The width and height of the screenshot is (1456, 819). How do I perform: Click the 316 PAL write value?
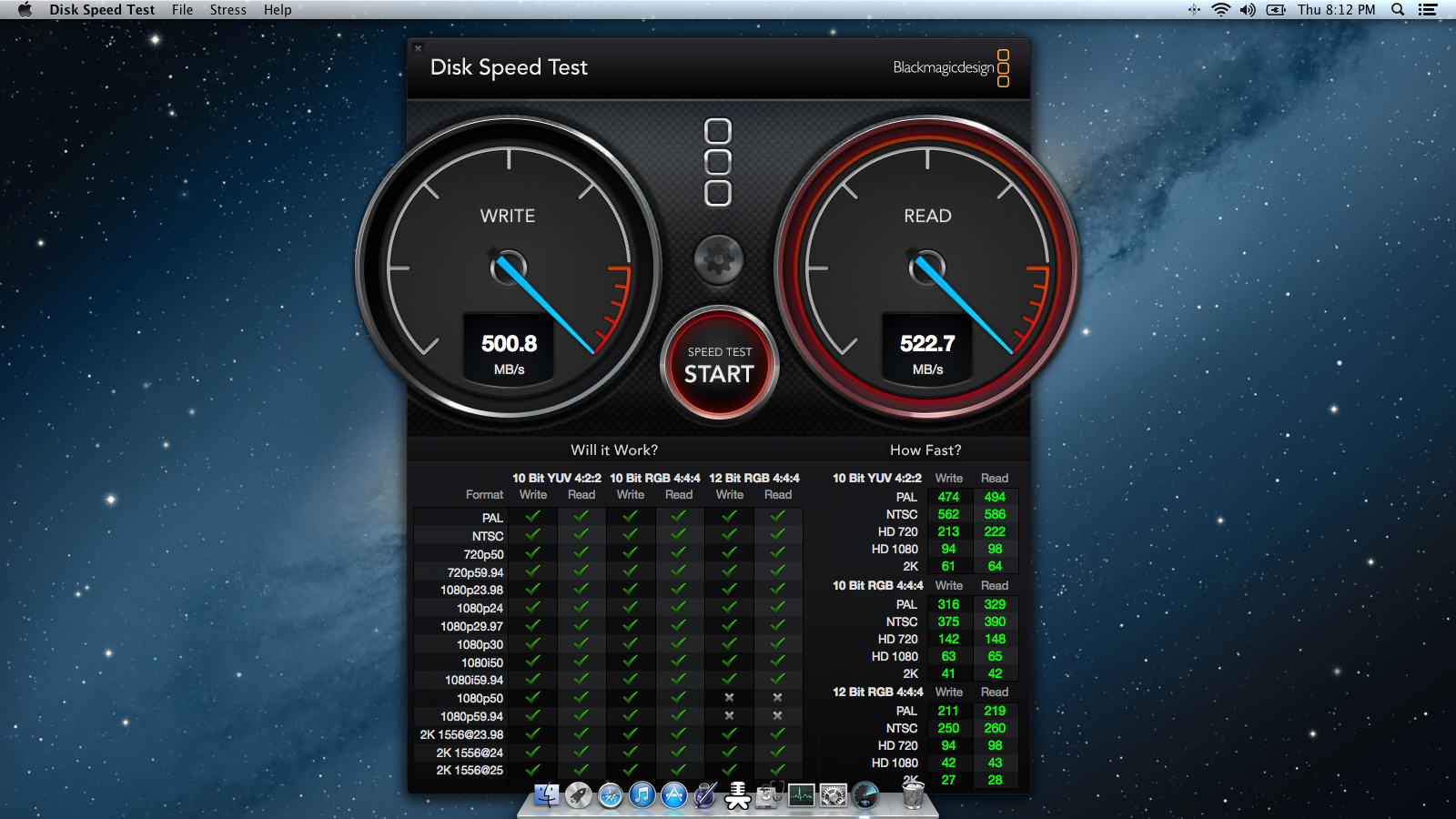(x=948, y=604)
